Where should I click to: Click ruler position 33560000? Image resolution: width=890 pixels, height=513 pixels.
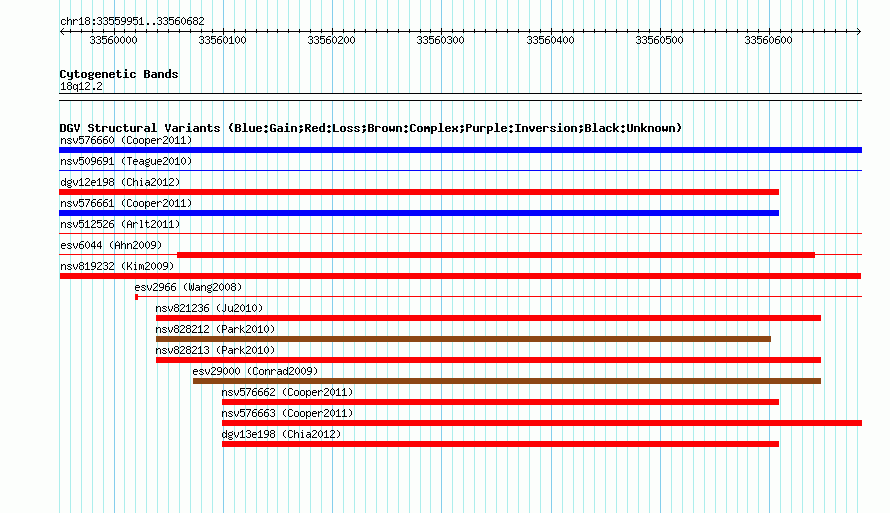coord(114,40)
